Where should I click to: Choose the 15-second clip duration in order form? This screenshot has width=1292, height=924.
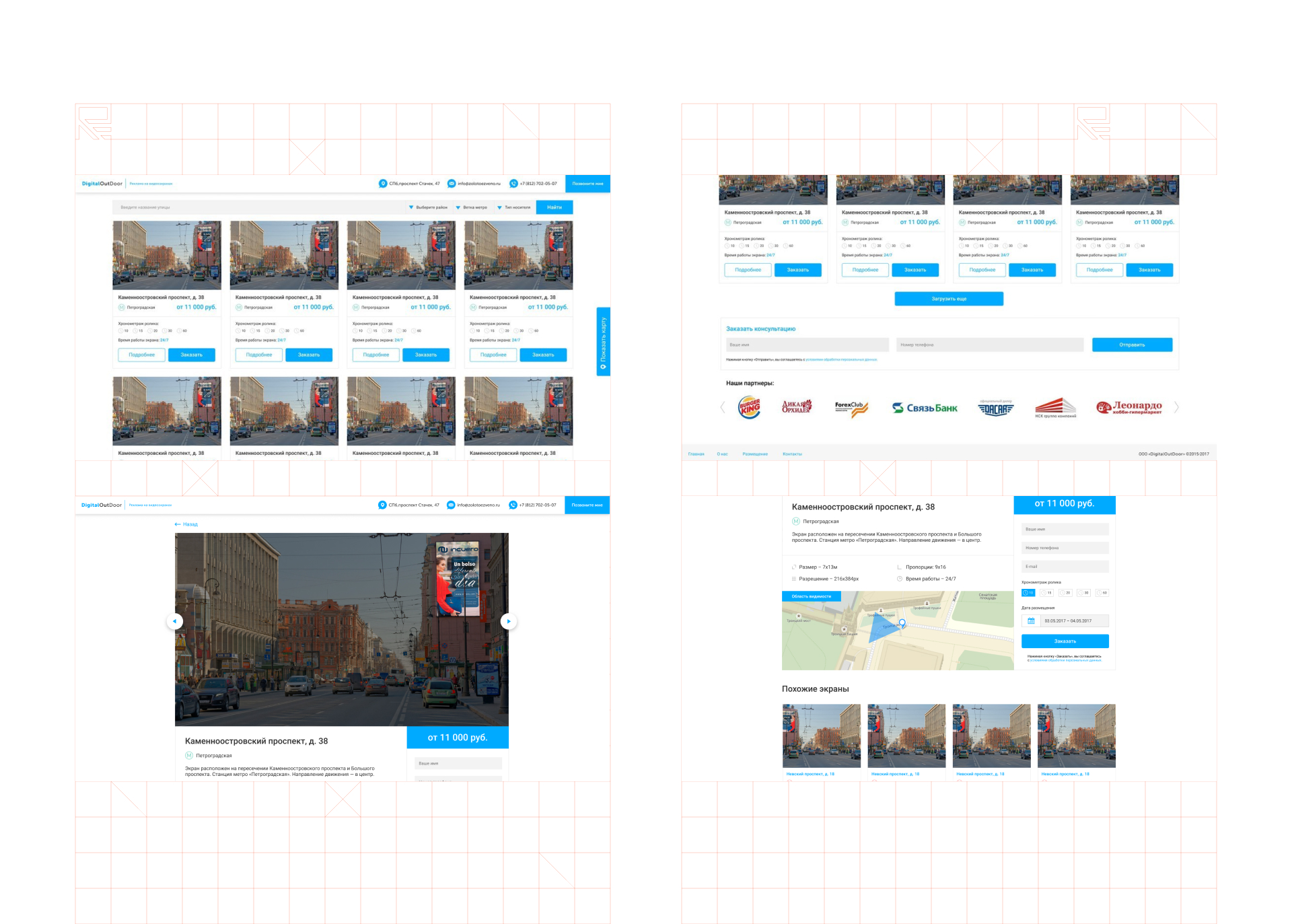pyautogui.click(x=1048, y=592)
